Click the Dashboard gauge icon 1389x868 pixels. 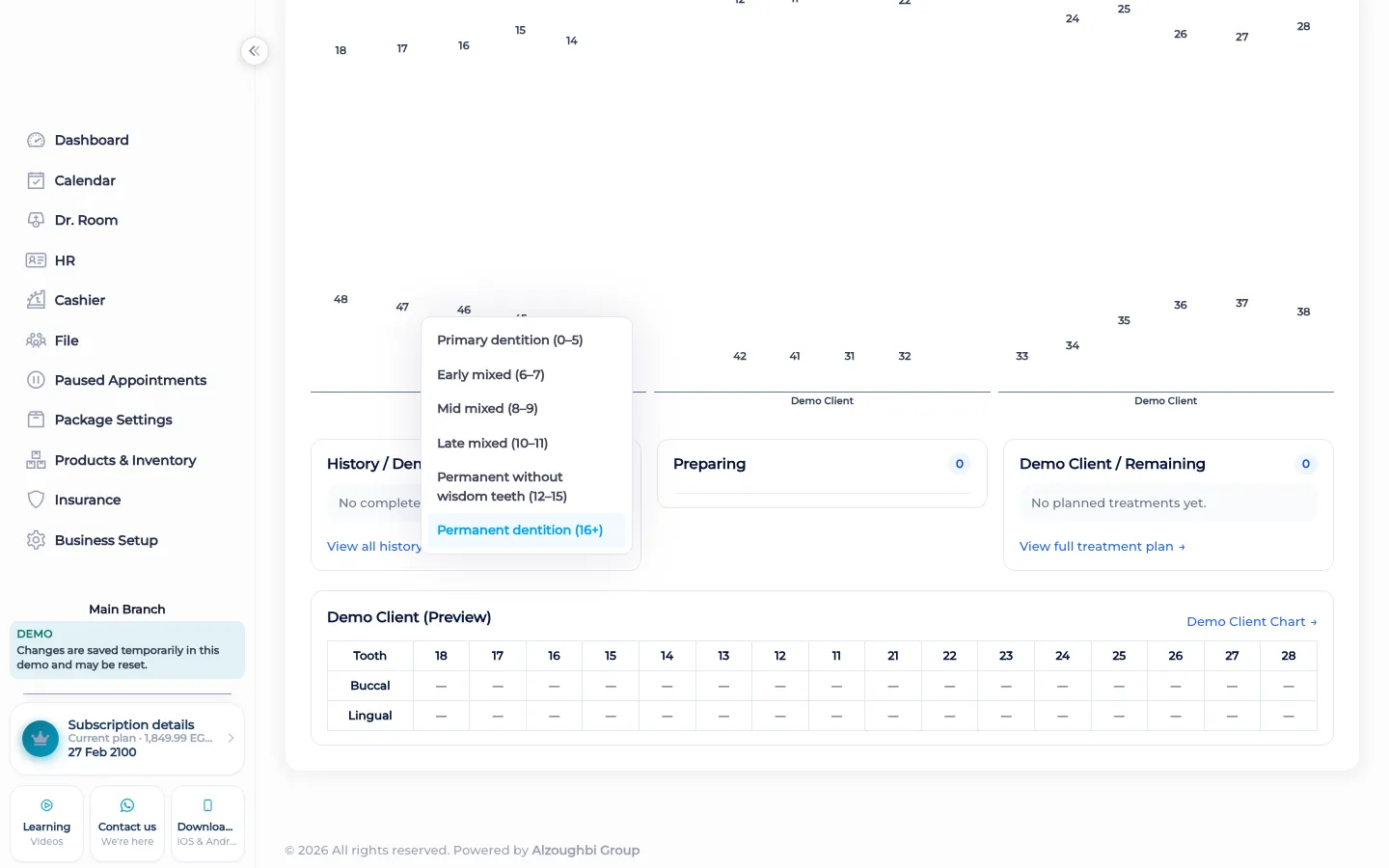(36, 140)
